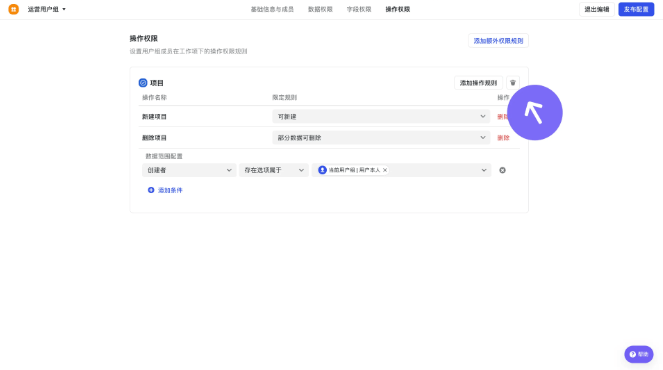The height and width of the screenshot is (370, 663).
Task: Click the 删除项目 operation name
Action: coord(154,138)
